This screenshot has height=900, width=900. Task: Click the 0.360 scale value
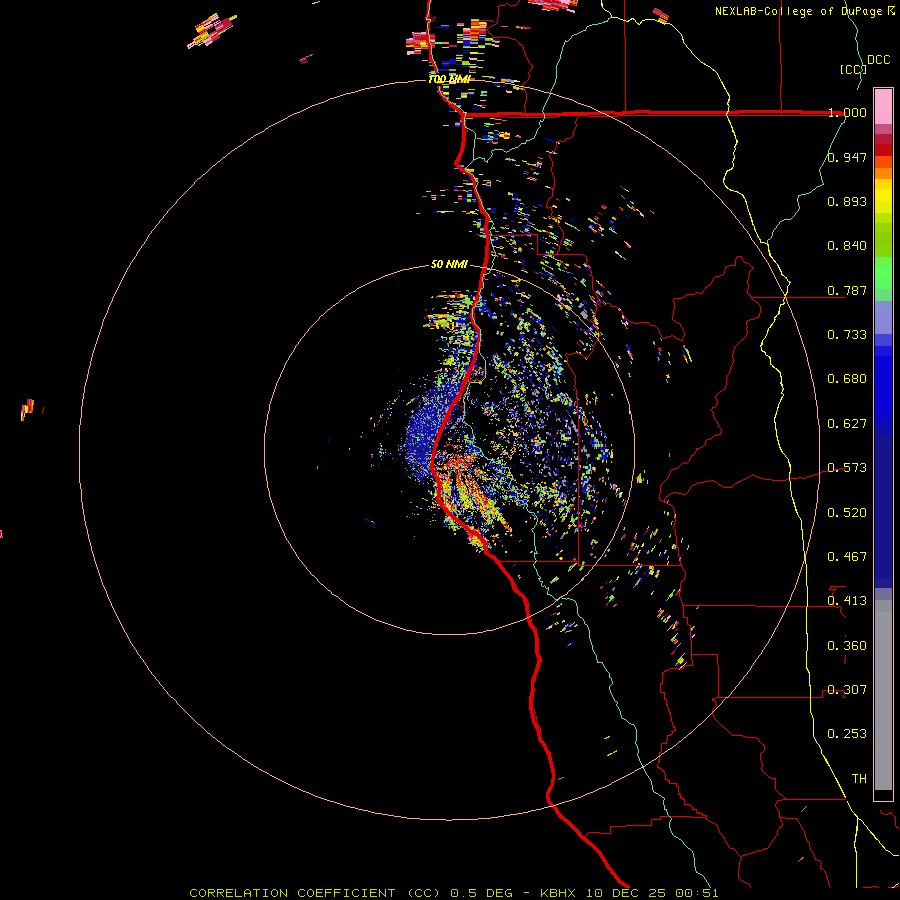847,646
